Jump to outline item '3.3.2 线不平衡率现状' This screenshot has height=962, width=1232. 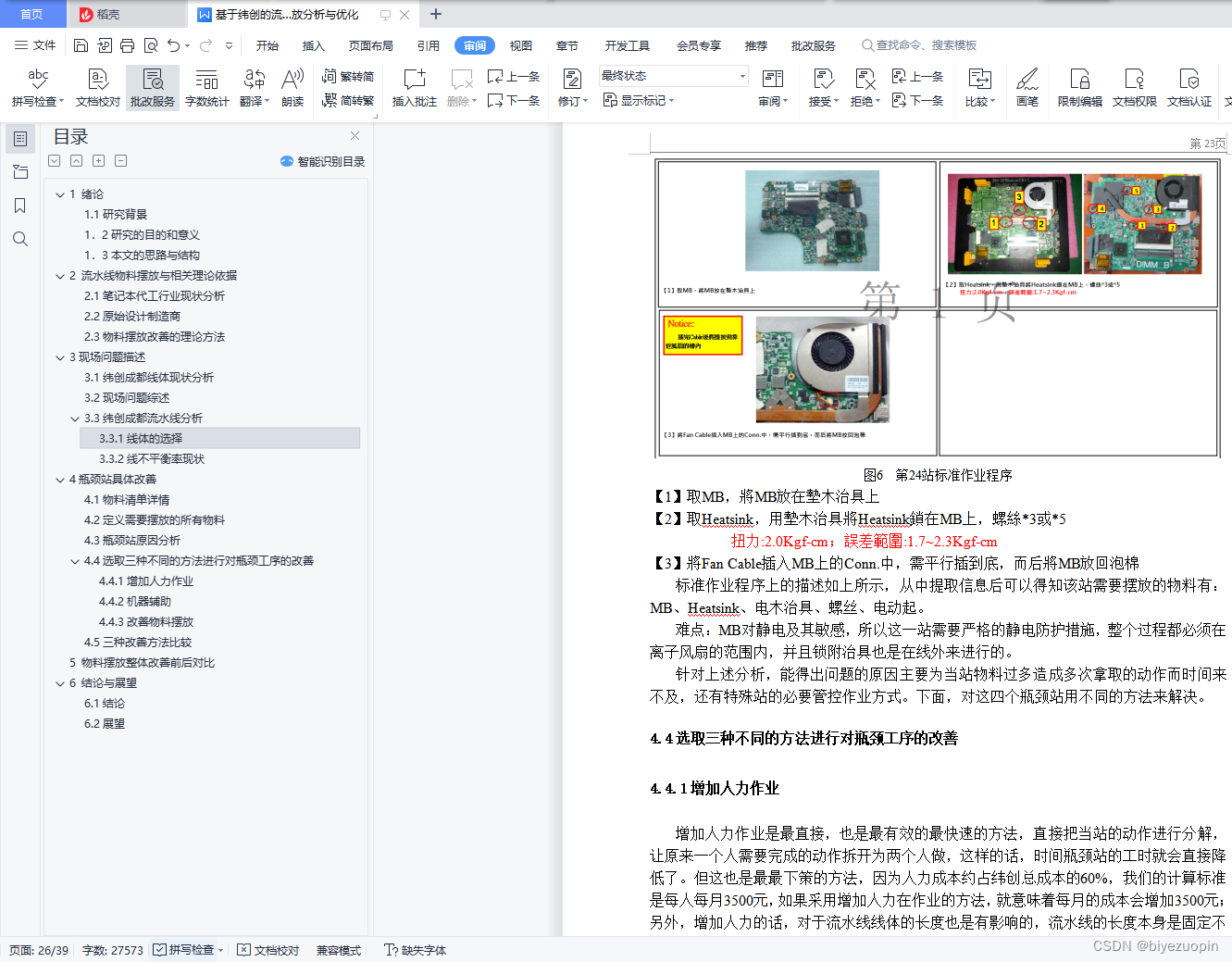[x=152, y=459]
